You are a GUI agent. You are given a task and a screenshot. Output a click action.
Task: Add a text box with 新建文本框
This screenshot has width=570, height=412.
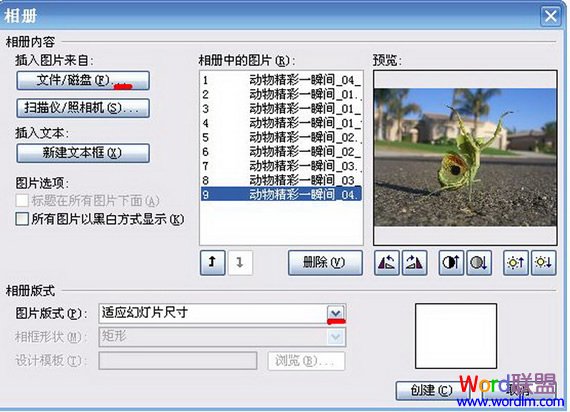tap(83, 153)
